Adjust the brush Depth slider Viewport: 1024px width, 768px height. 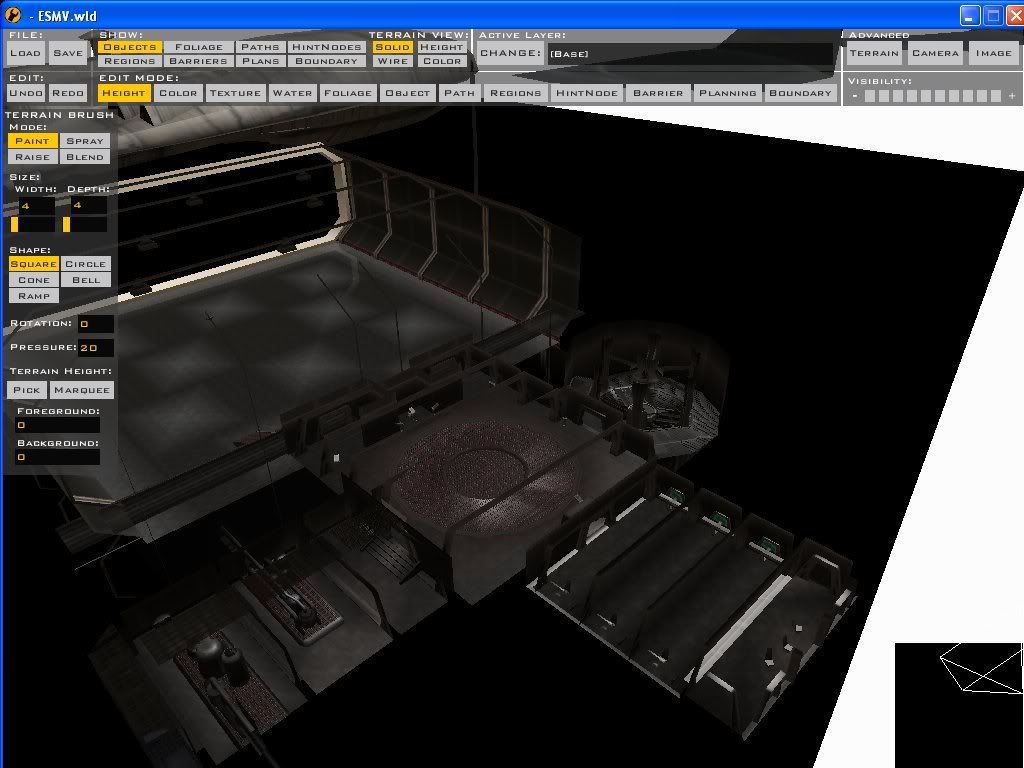85,225
